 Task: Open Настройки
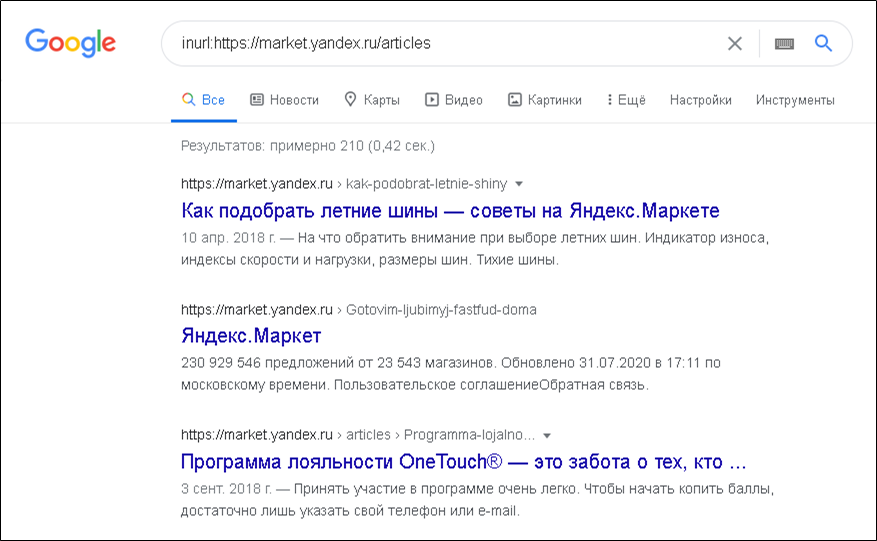[700, 100]
